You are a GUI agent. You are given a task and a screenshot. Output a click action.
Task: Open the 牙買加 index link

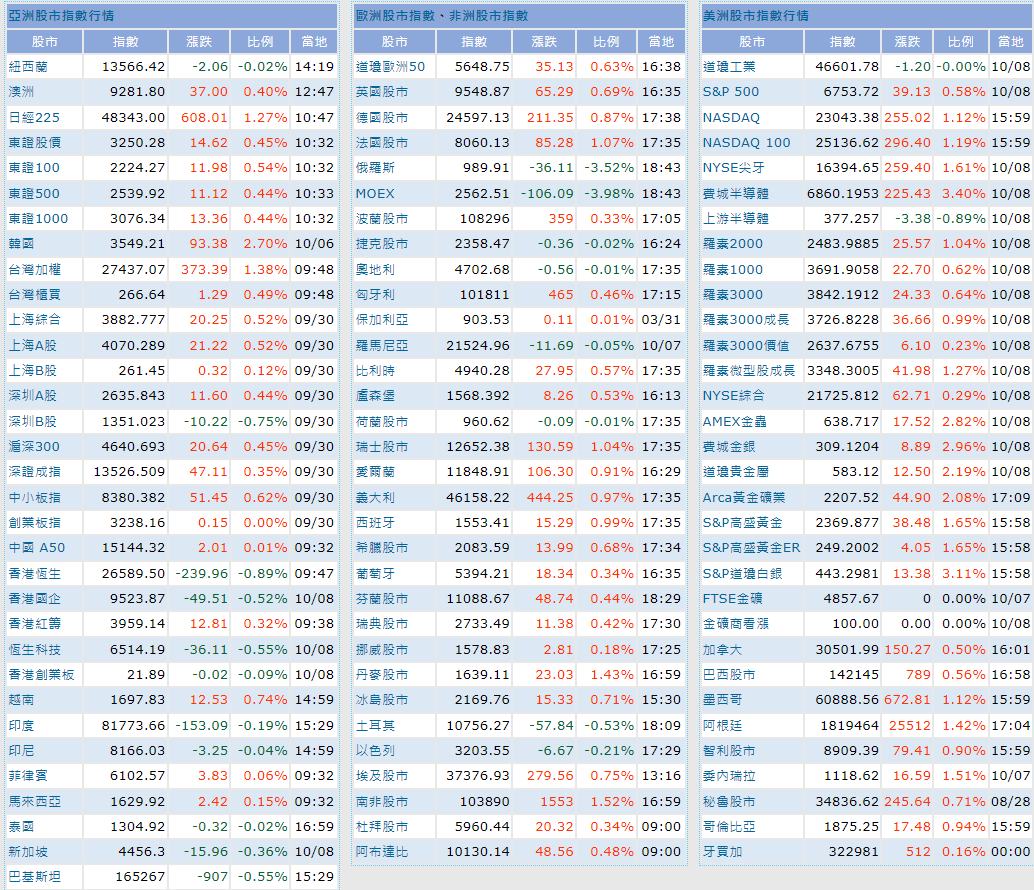tap(722, 852)
